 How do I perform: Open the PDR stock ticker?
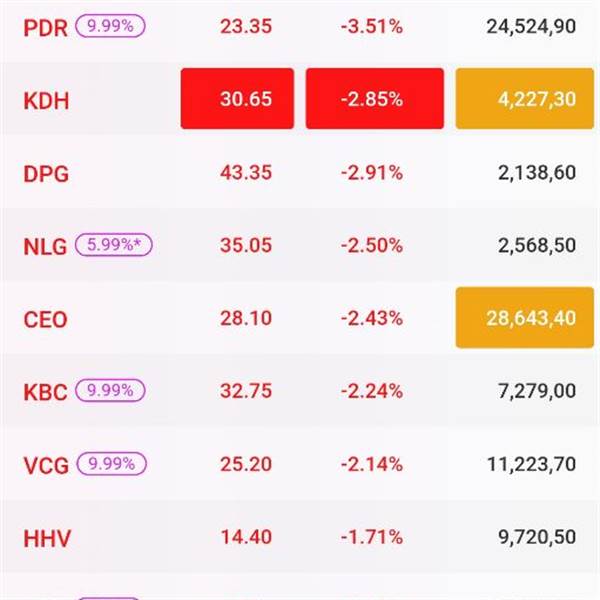pyautogui.click(x=45, y=28)
